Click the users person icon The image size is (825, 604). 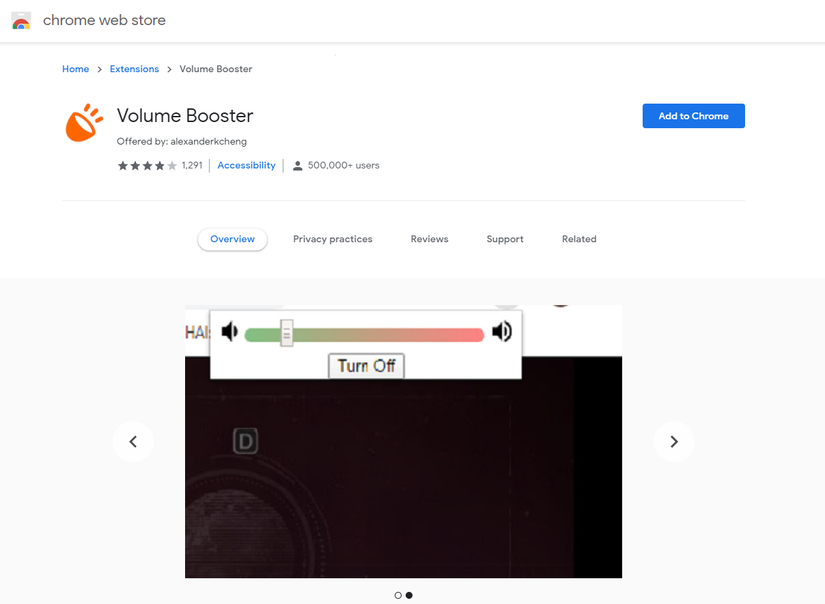pos(297,166)
